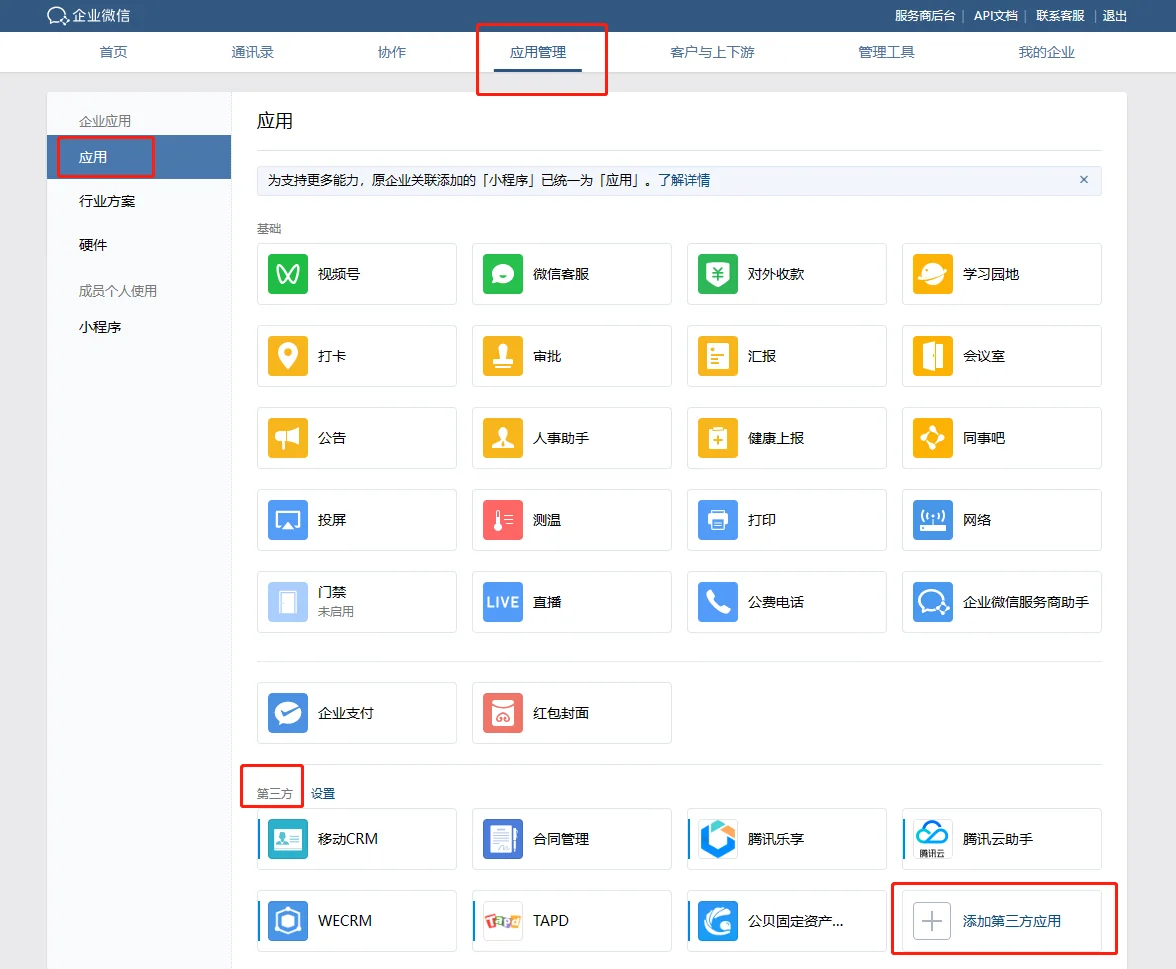Click the 应用 page heading
This screenshot has width=1176, height=969.
pos(274,121)
